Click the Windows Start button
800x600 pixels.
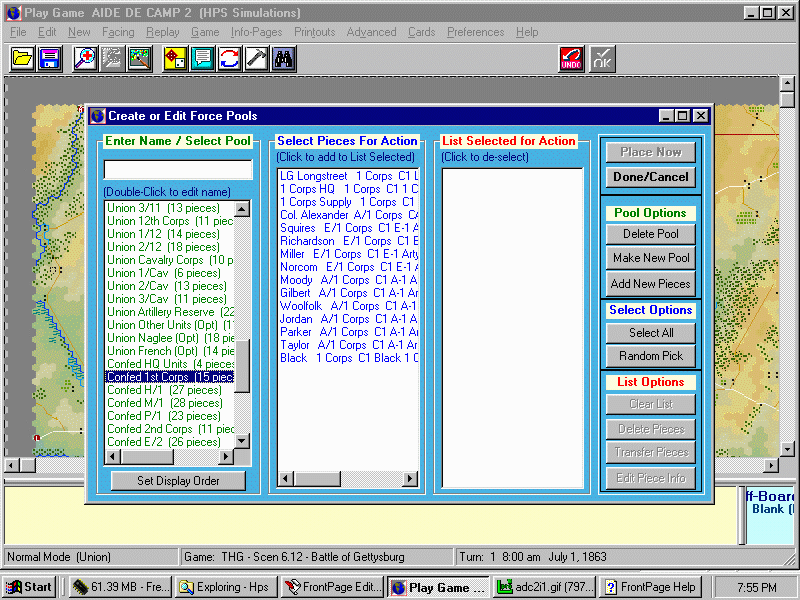30,587
